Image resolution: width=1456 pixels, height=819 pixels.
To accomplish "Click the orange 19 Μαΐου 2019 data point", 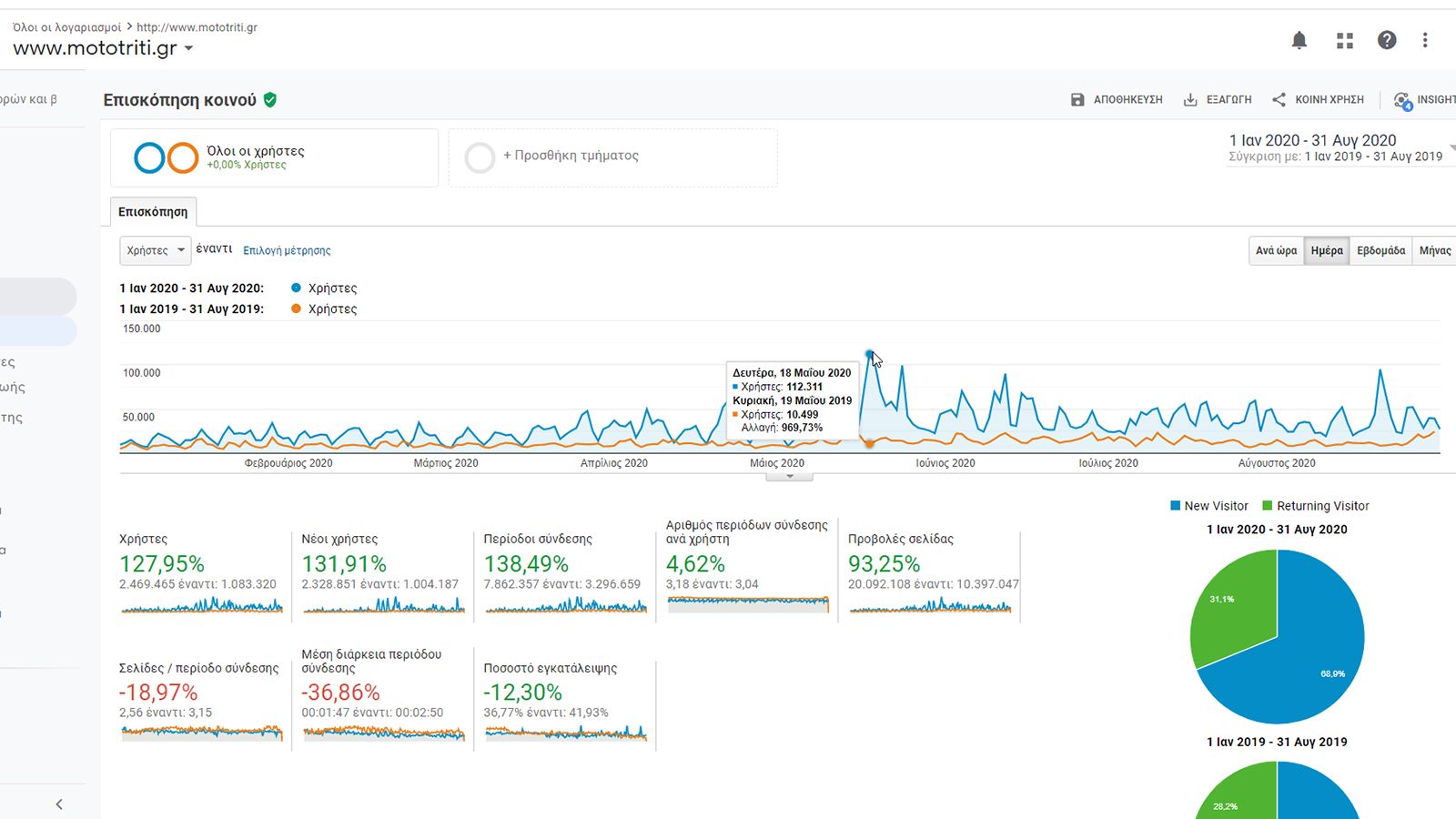I will pos(870,443).
